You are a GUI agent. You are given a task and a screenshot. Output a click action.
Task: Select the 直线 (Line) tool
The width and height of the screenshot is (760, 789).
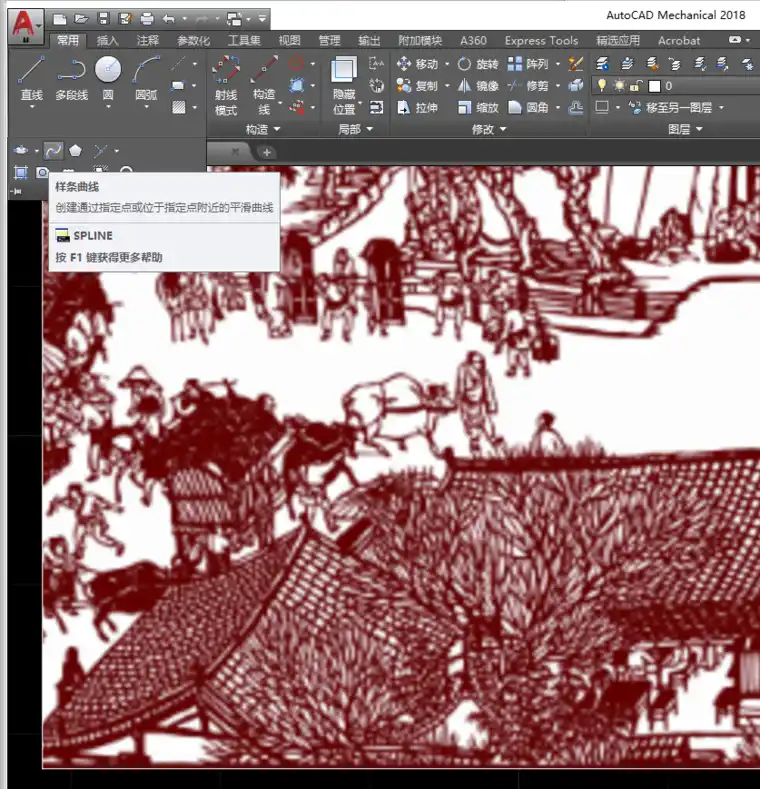point(31,78)
